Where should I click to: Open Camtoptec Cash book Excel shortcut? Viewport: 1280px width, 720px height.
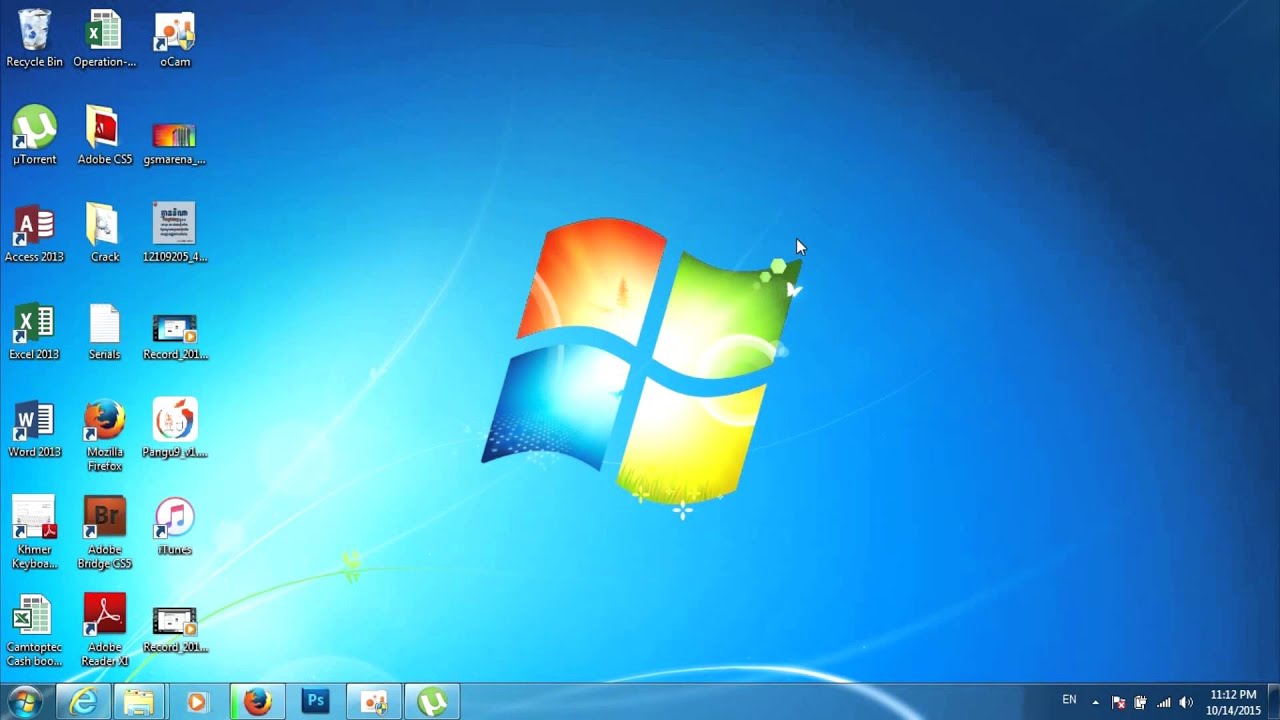click(x=34, y=631)
